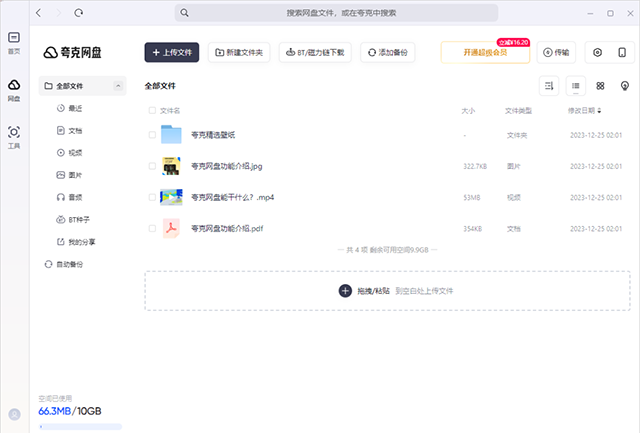
Task: Toggle the select-all checkbox beside 文件名
Action: click(x=152, y=110)
